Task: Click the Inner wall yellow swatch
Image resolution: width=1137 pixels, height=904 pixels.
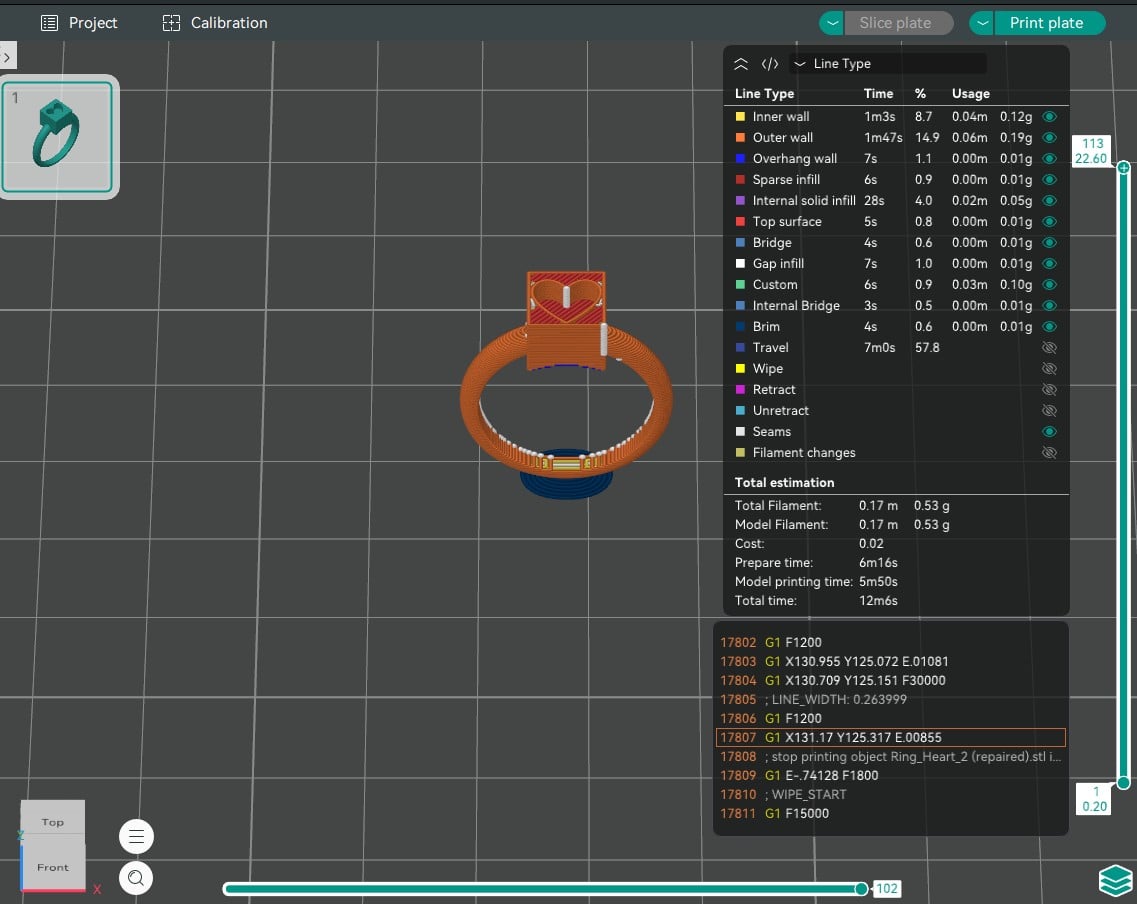Action: coord(740,117)
